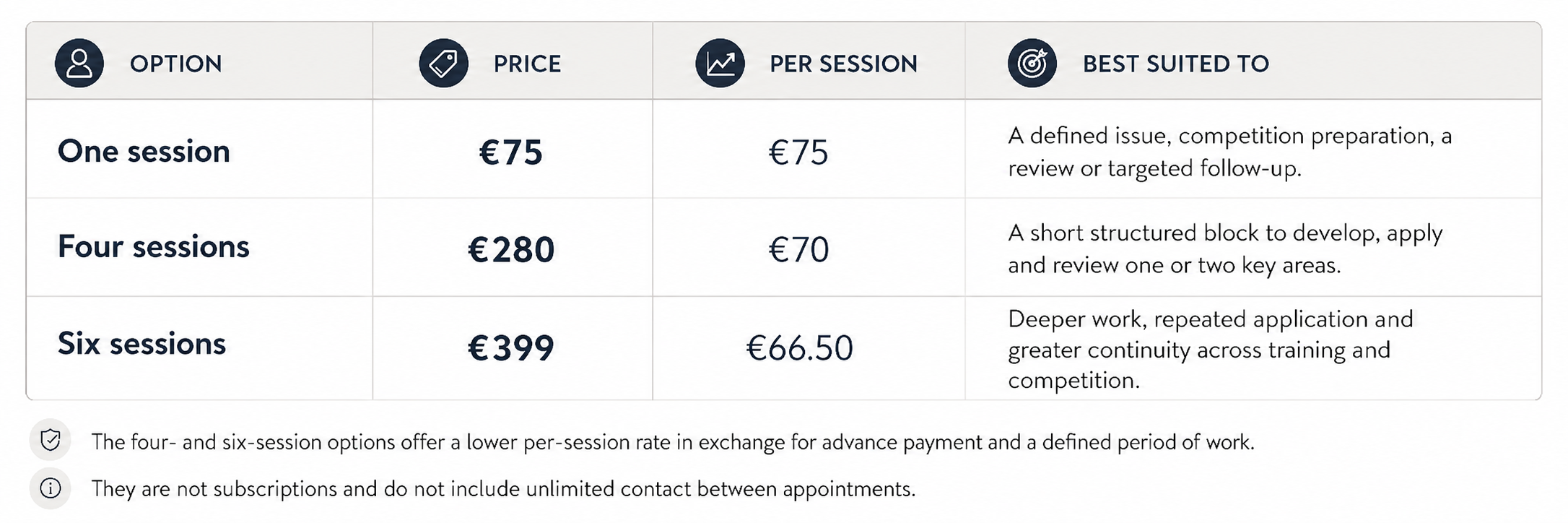
Task: Click the description starting 'A defined issue'
Action: click(x=1229, y=152)
